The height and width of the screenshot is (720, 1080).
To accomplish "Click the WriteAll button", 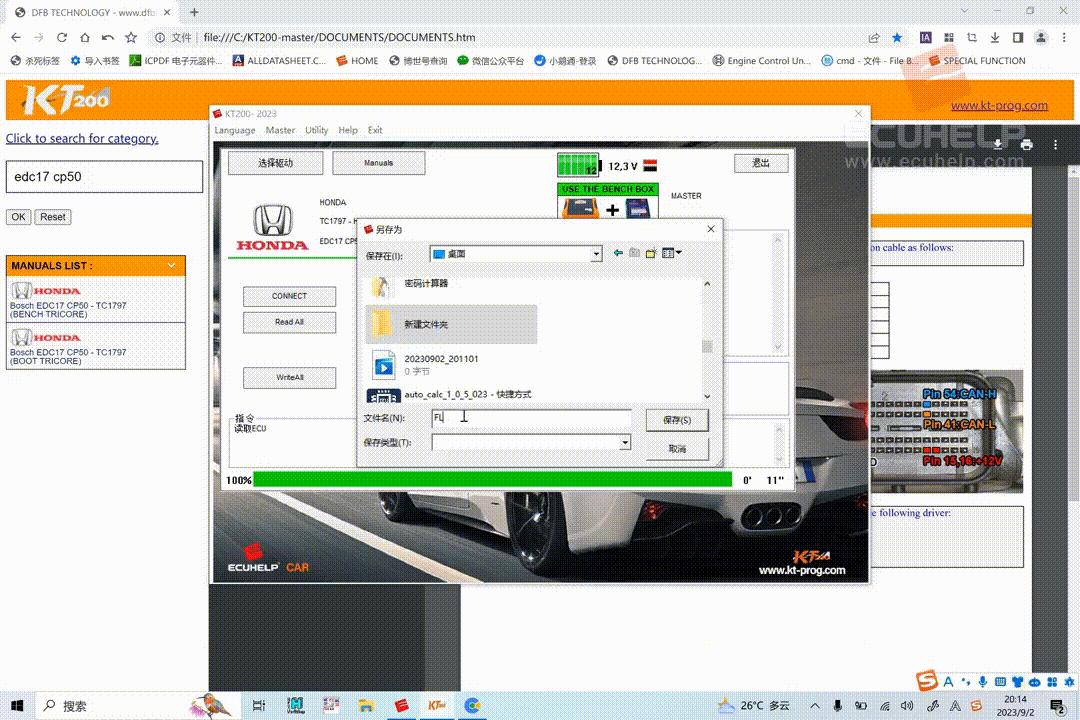I will coord(289,378).
